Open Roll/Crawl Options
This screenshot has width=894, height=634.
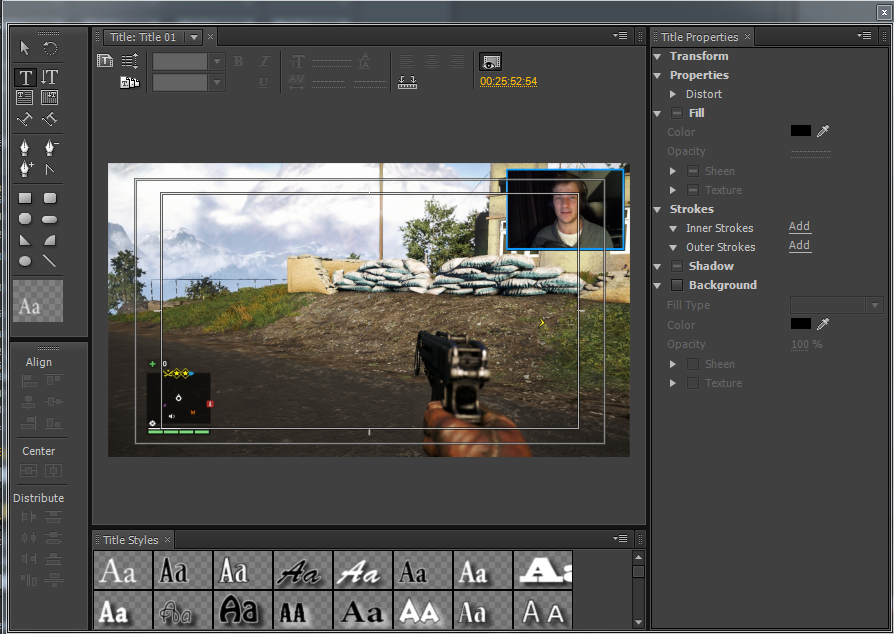(x=130, y=60)
